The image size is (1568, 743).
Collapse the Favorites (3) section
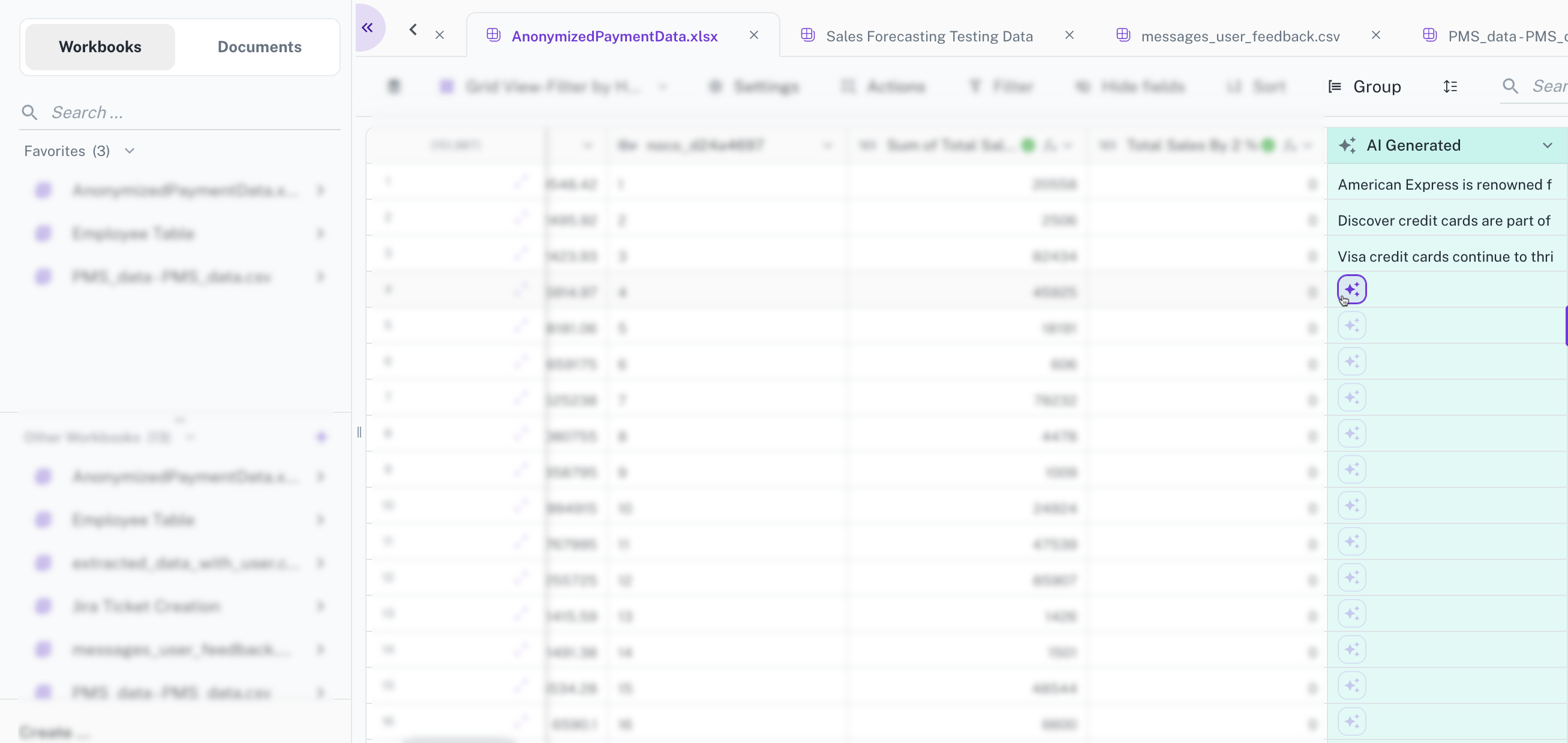click(129, 151)
